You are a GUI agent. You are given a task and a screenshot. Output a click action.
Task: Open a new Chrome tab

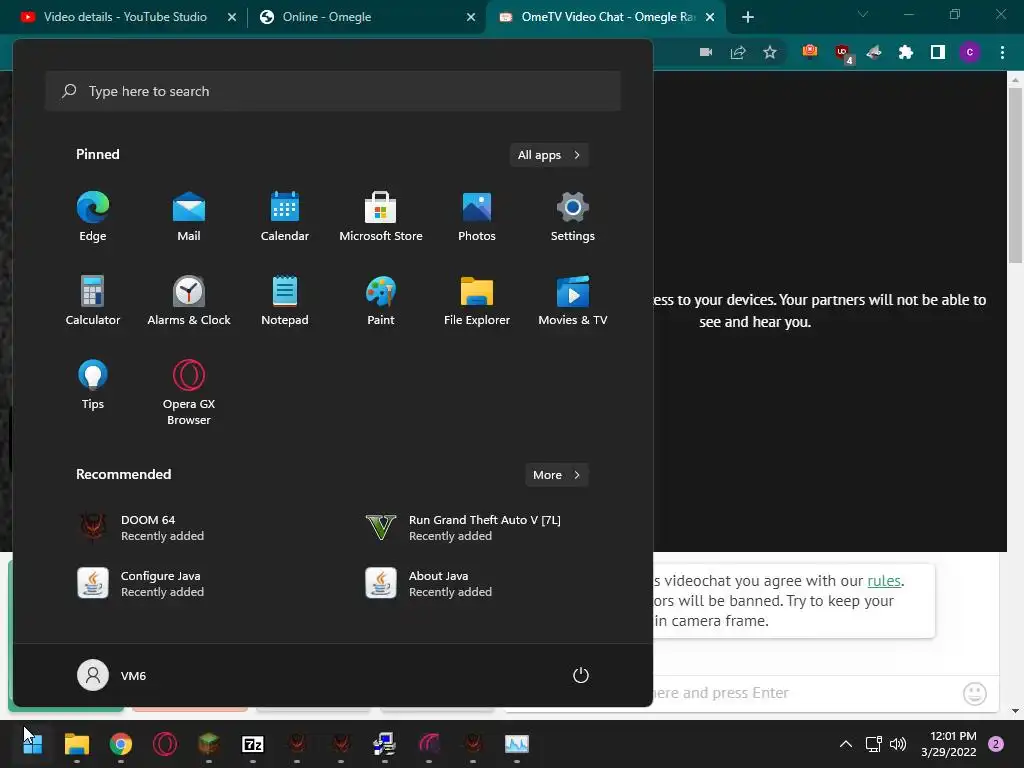tap(748, 17)
